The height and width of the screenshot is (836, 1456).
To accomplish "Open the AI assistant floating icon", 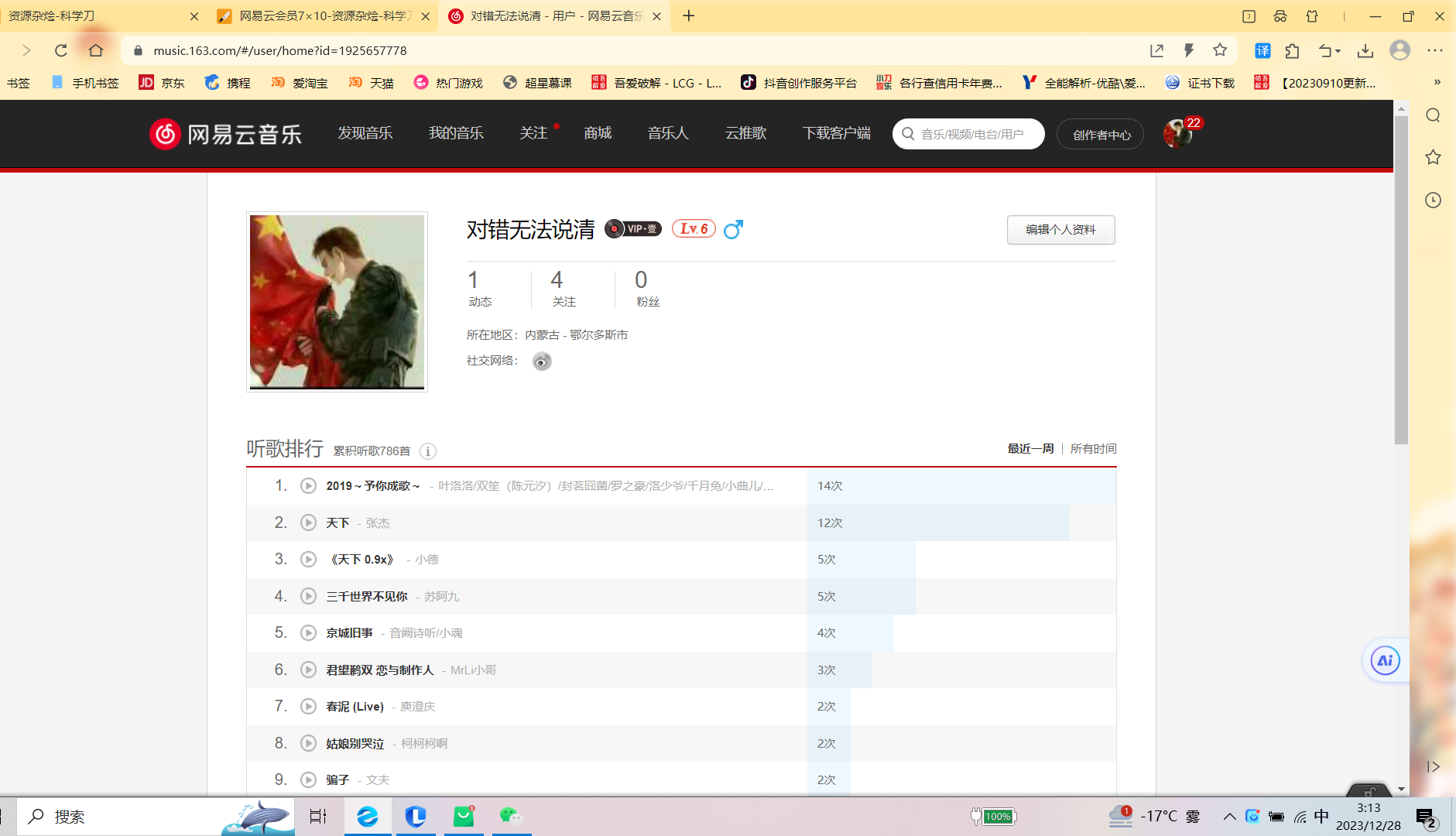I will point(1385,661).
